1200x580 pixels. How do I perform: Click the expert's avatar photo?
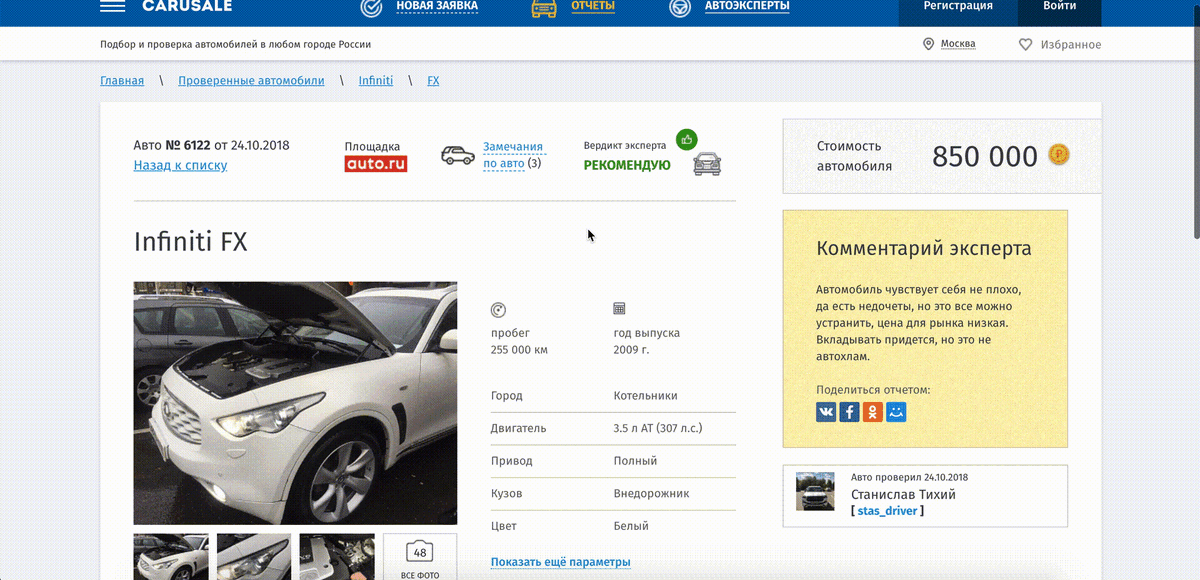click(815, 492)
